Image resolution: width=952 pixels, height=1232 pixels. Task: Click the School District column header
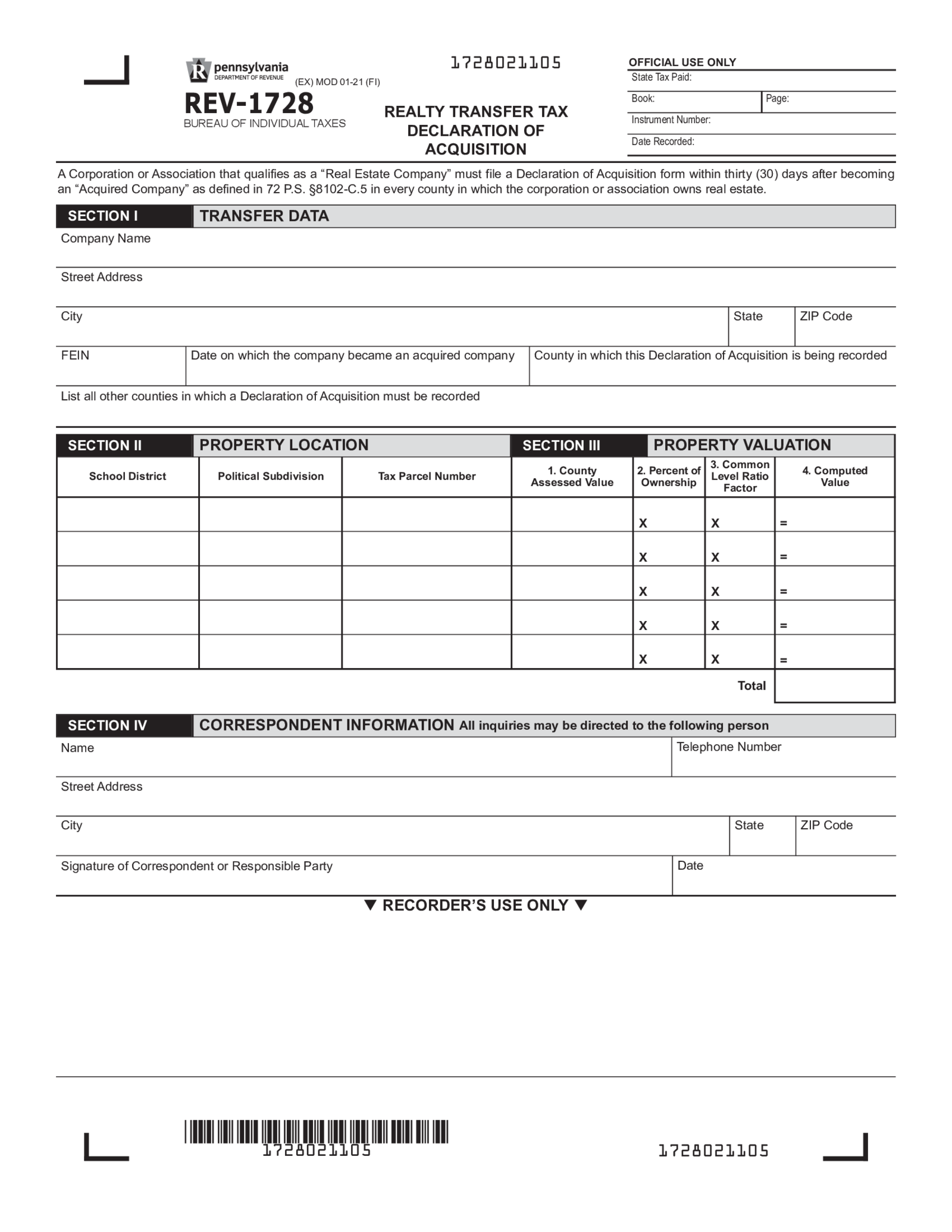point(127,477)
